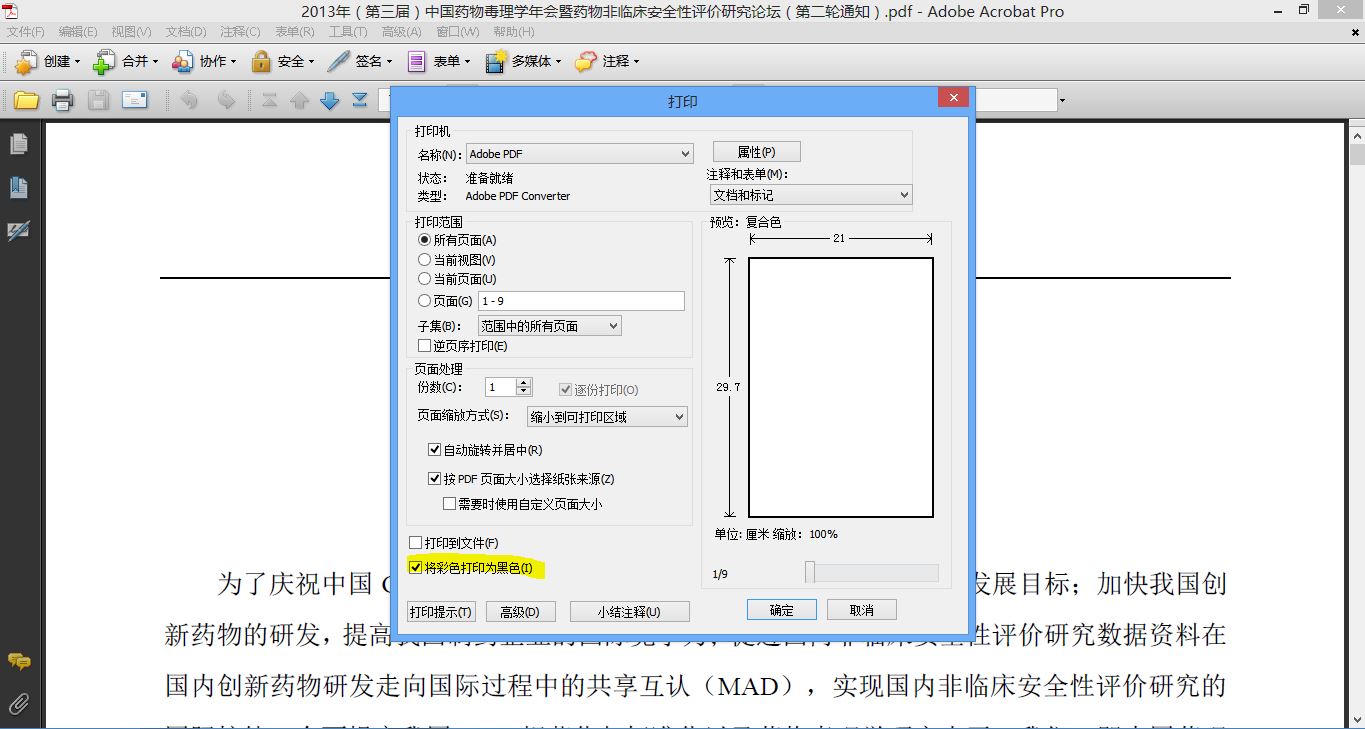Screen dimensions: 1365x729
Task: Select 当前页面(U) radio button
Action: click(x=424, y=279)
